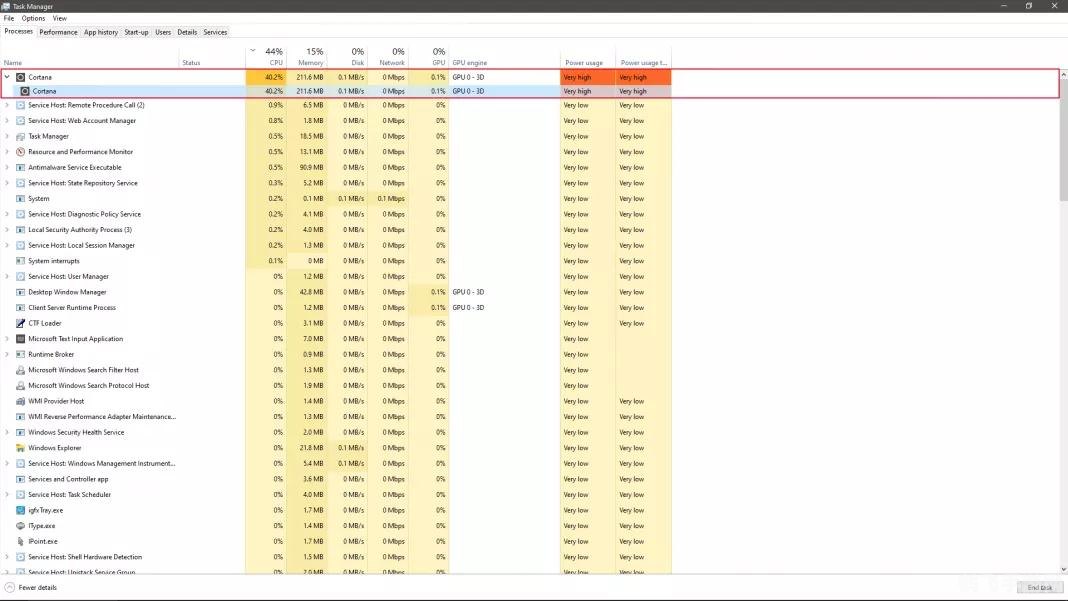Expand Antimalware Service Executable row
Screen dimensions: 1068x601
tap(7, 168)
